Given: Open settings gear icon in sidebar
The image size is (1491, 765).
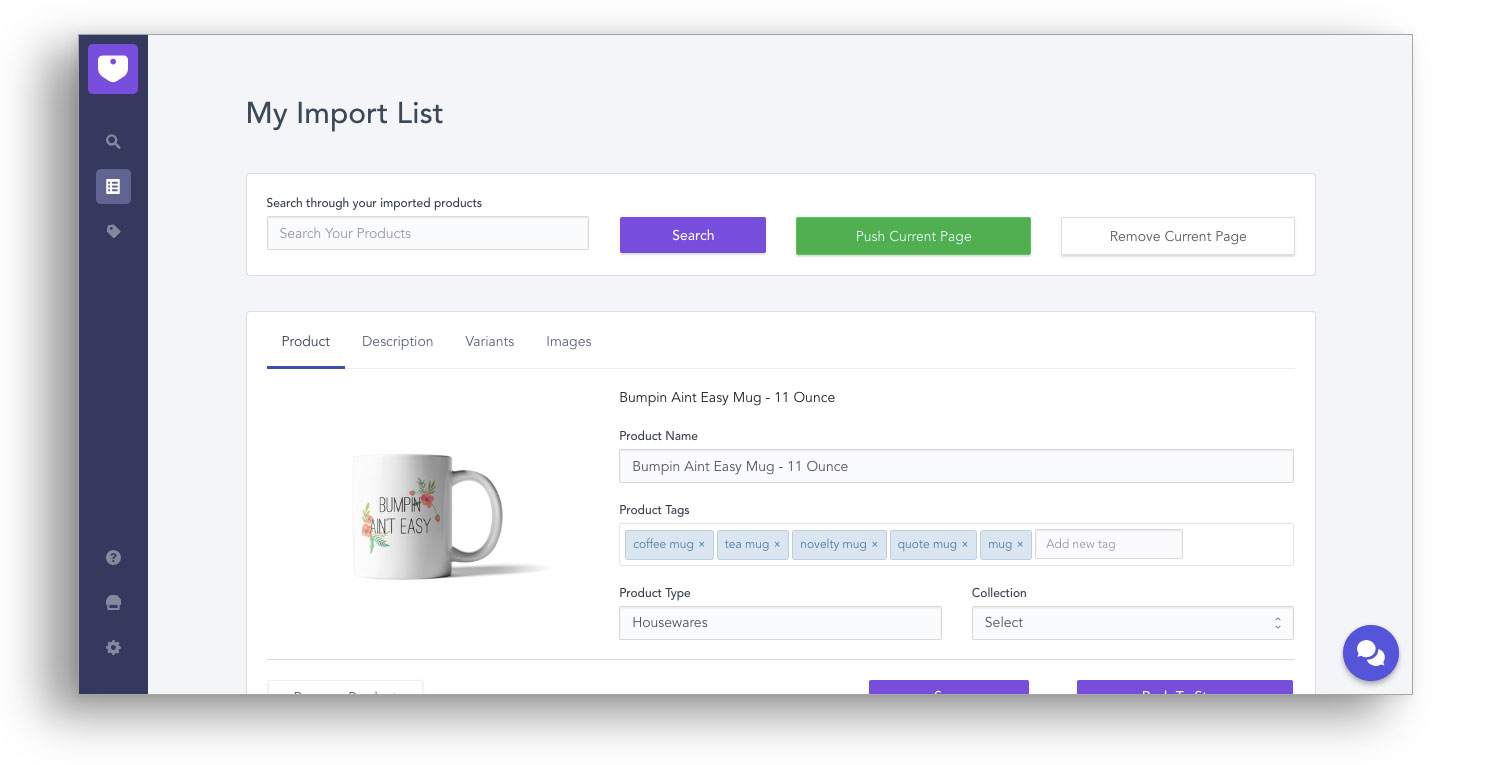Looking at the screenshot, I should tap(113, 648).
